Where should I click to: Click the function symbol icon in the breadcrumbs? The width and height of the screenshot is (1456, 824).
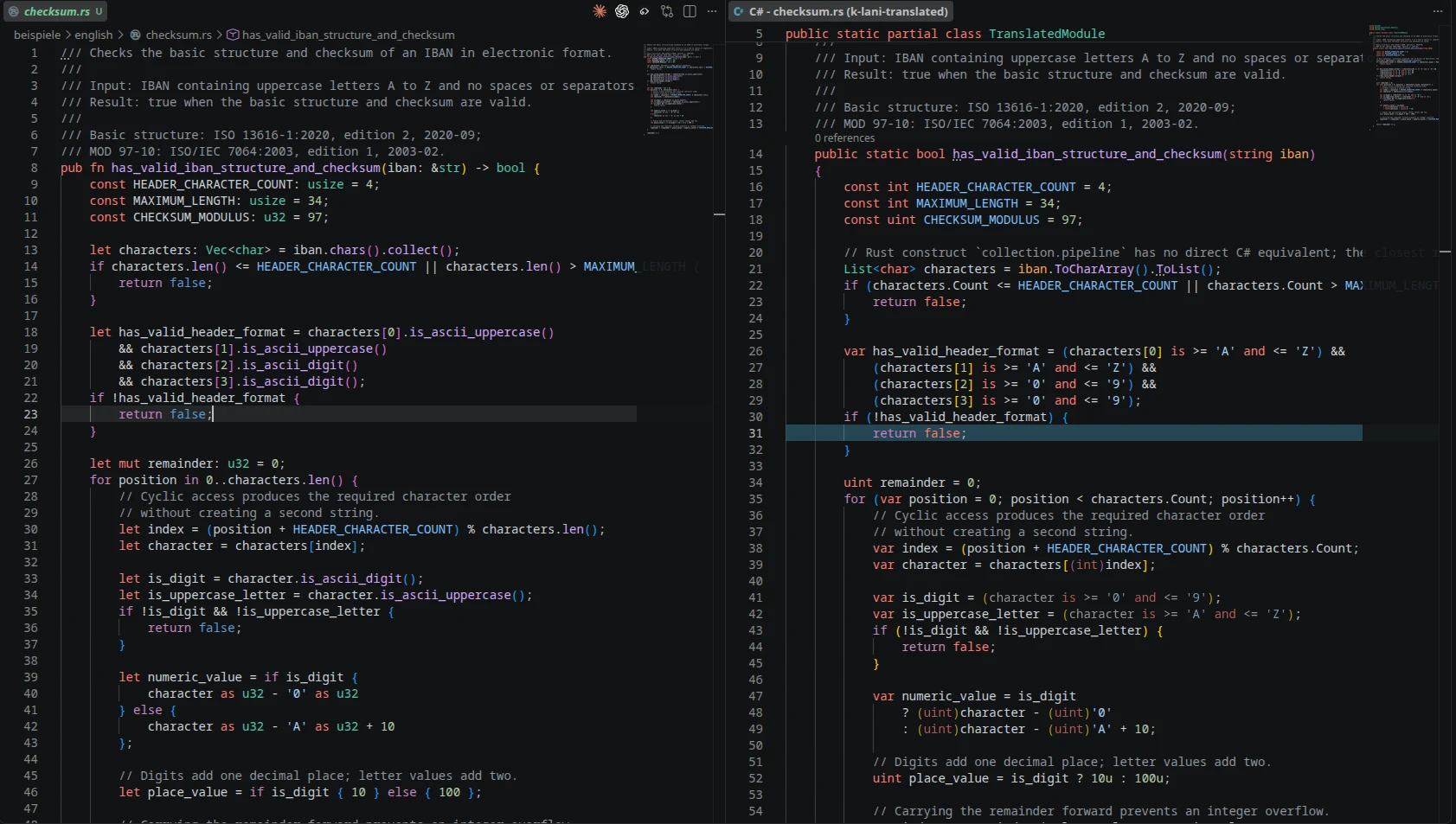[x=233, y=35]
